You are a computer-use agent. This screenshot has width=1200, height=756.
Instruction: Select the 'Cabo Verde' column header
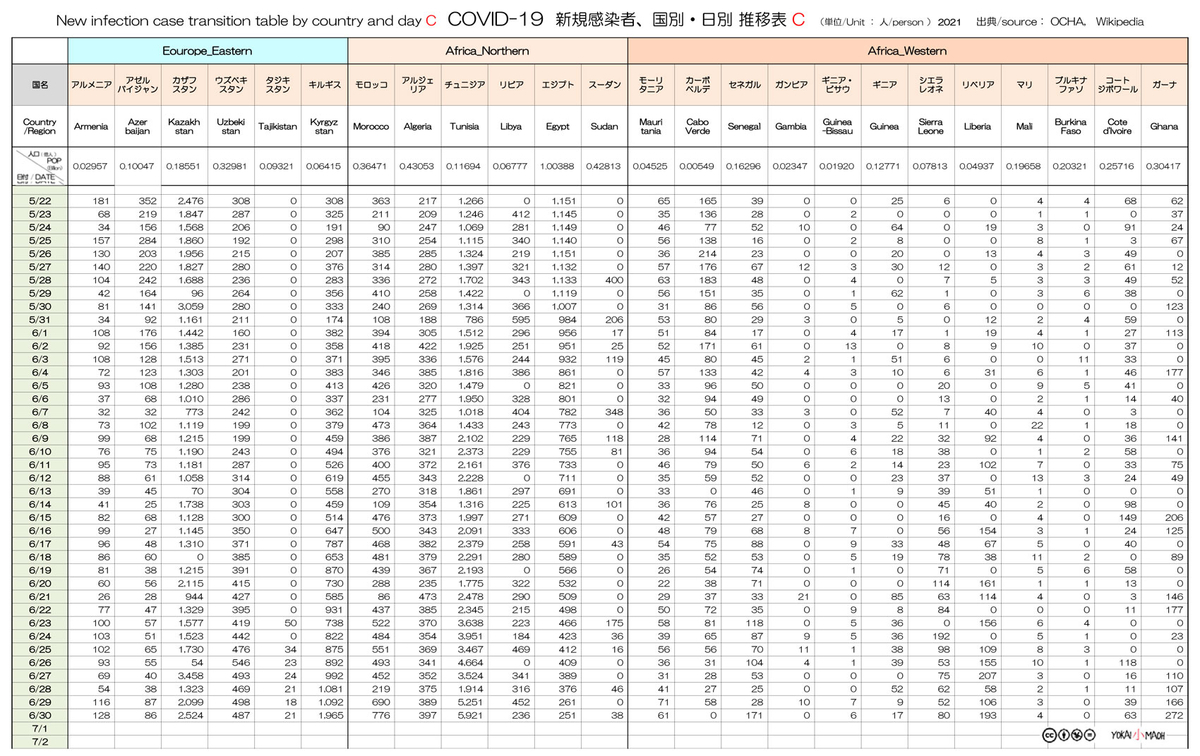[x=697, y=127]
